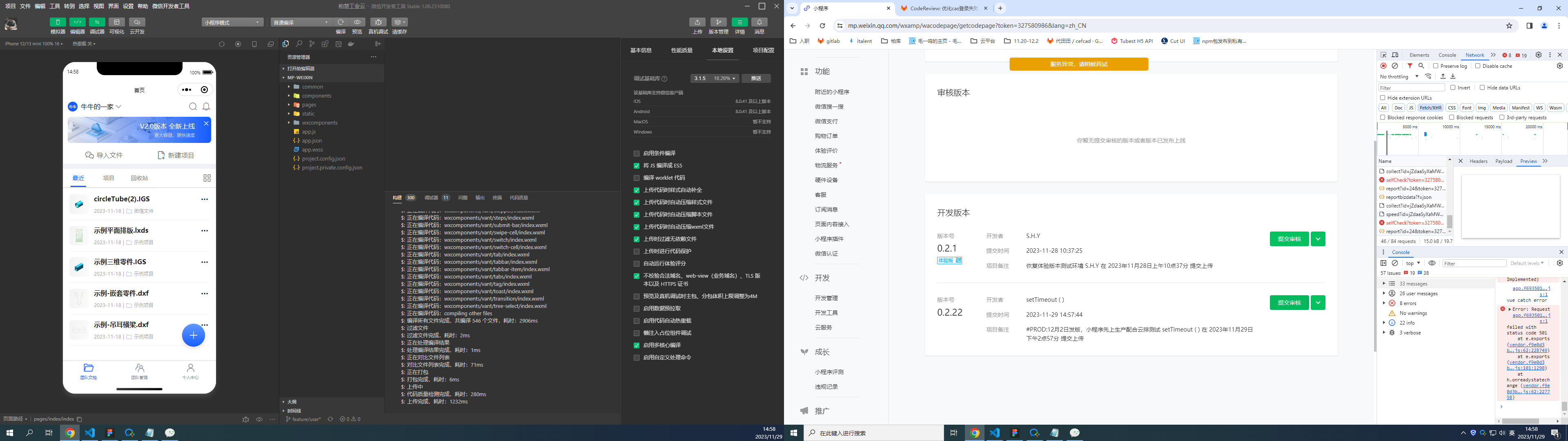Click the 预览 preview eye icon
1568x441 pixels.
pyautogui.click(x=357, y=22)
